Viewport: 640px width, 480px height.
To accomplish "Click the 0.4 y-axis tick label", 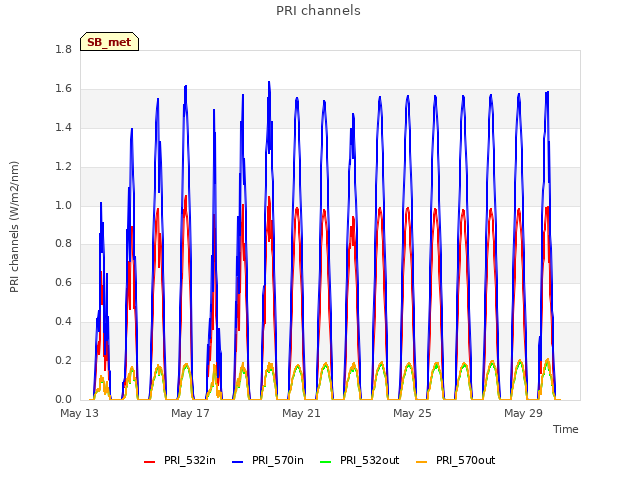I will click(x=64, y=321).
